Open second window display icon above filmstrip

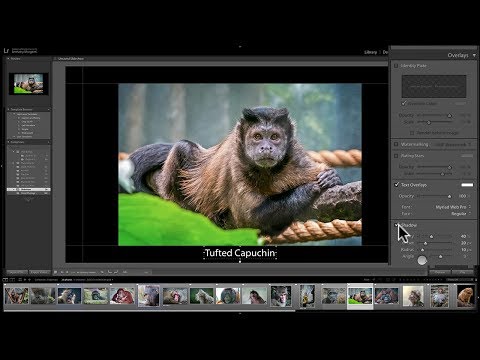[12, 280]
